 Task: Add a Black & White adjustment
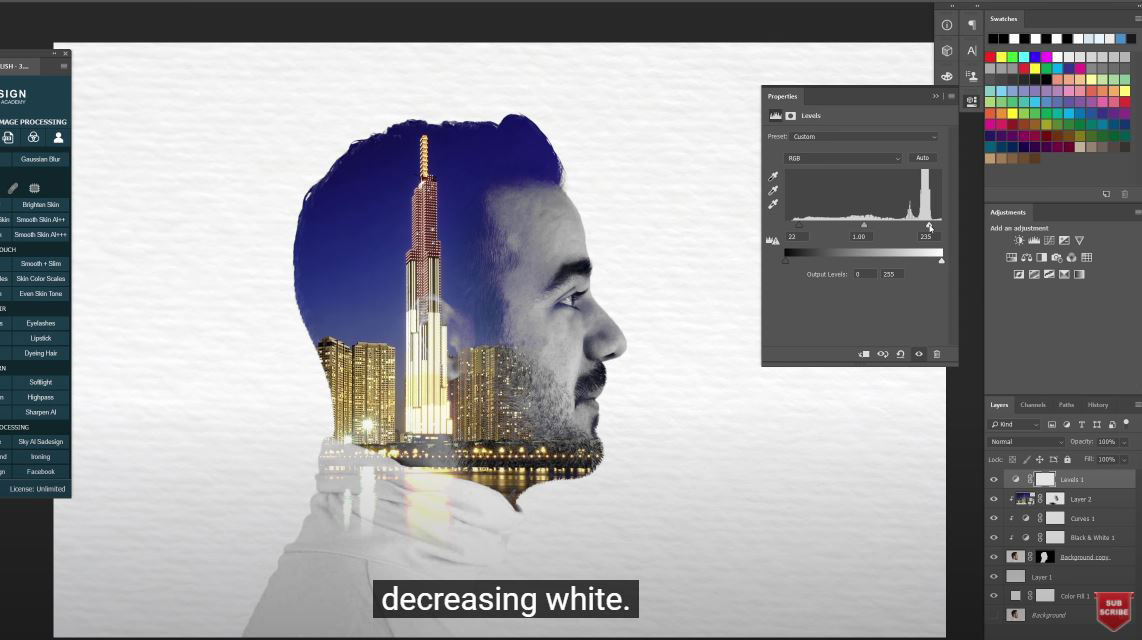(x=1041, y=257)
